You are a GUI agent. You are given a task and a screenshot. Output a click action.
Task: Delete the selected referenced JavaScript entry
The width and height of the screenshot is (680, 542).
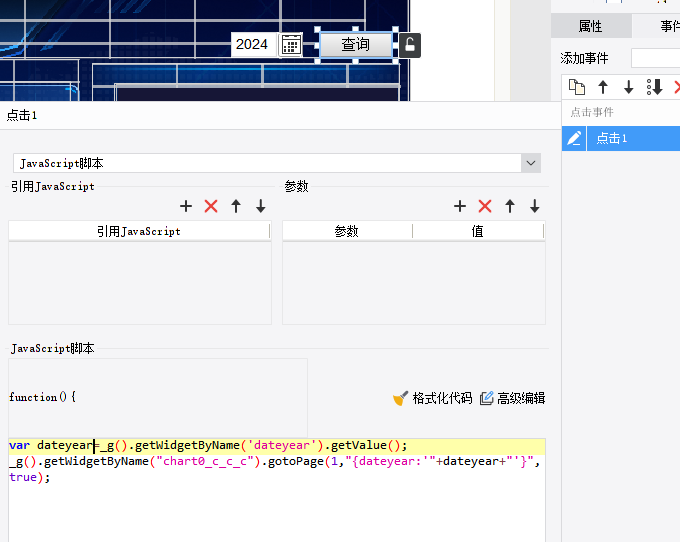click(211, 206)
